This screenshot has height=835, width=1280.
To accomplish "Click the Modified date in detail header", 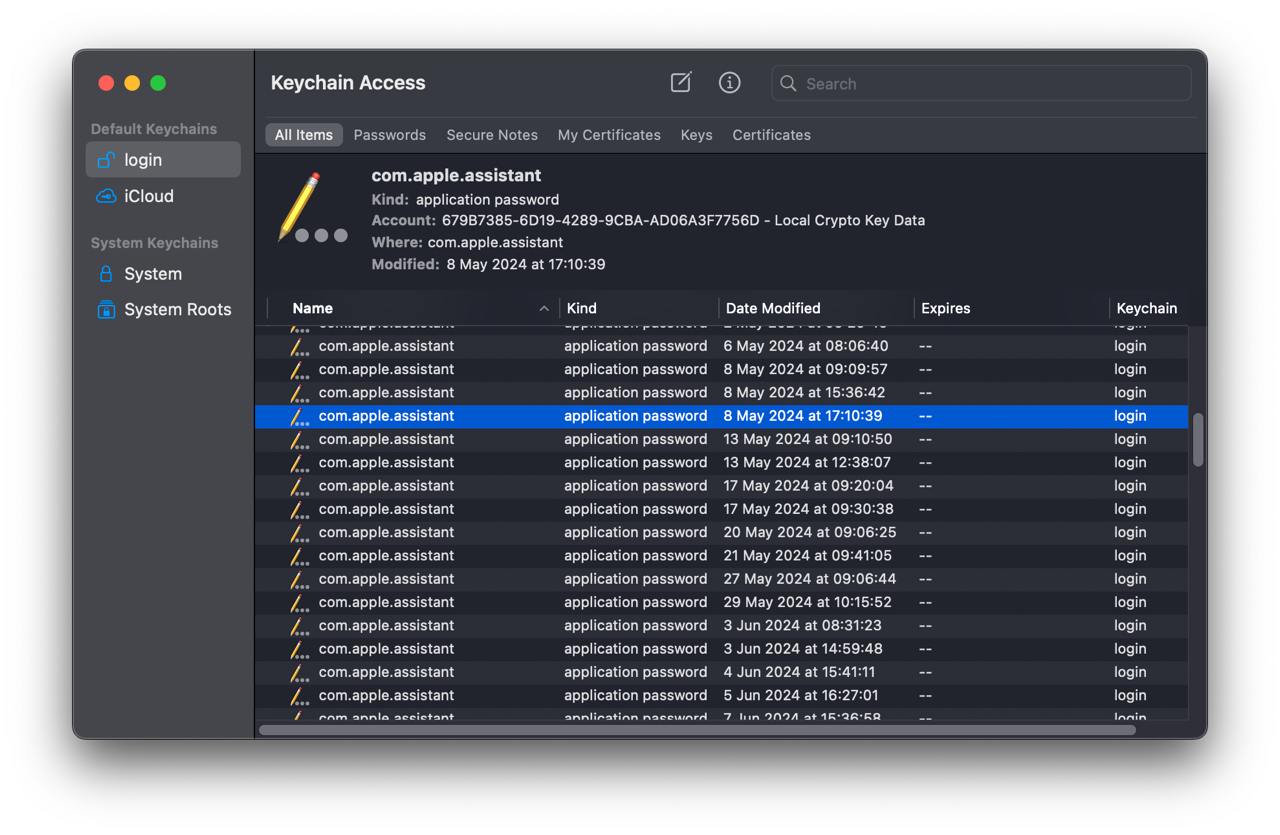I will point(525,264).
